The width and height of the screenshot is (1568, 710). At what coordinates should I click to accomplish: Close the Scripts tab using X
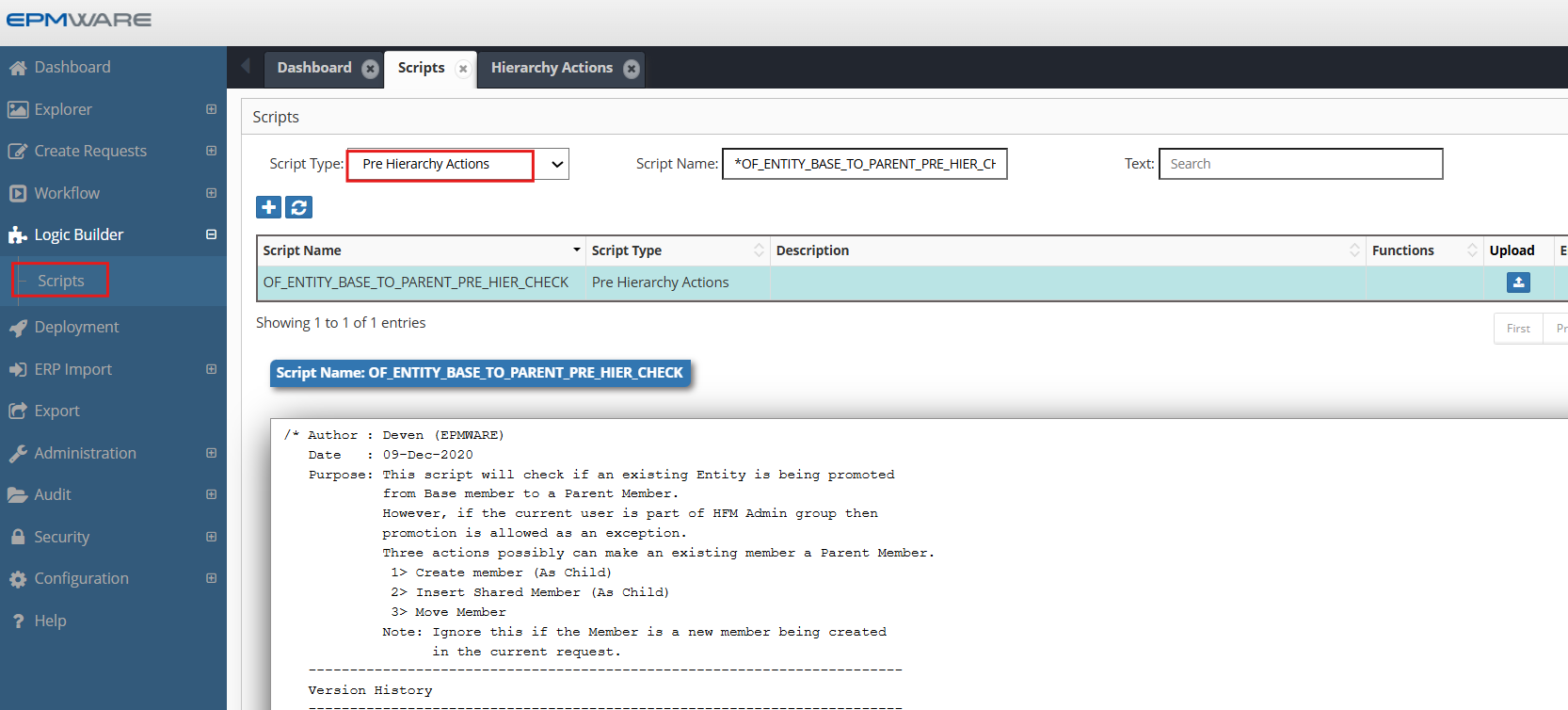462,69
